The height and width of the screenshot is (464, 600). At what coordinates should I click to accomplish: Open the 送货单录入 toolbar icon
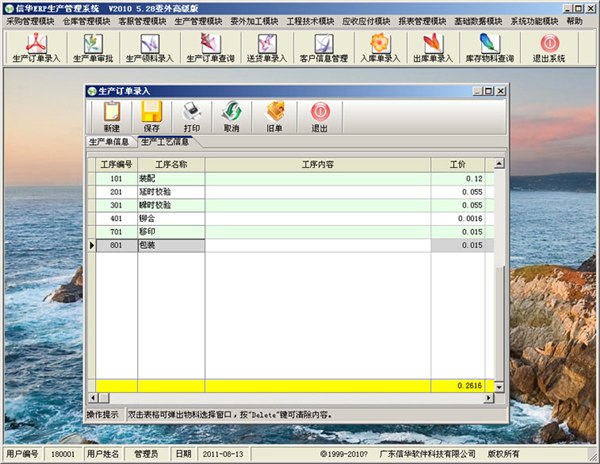pos(267,48)
